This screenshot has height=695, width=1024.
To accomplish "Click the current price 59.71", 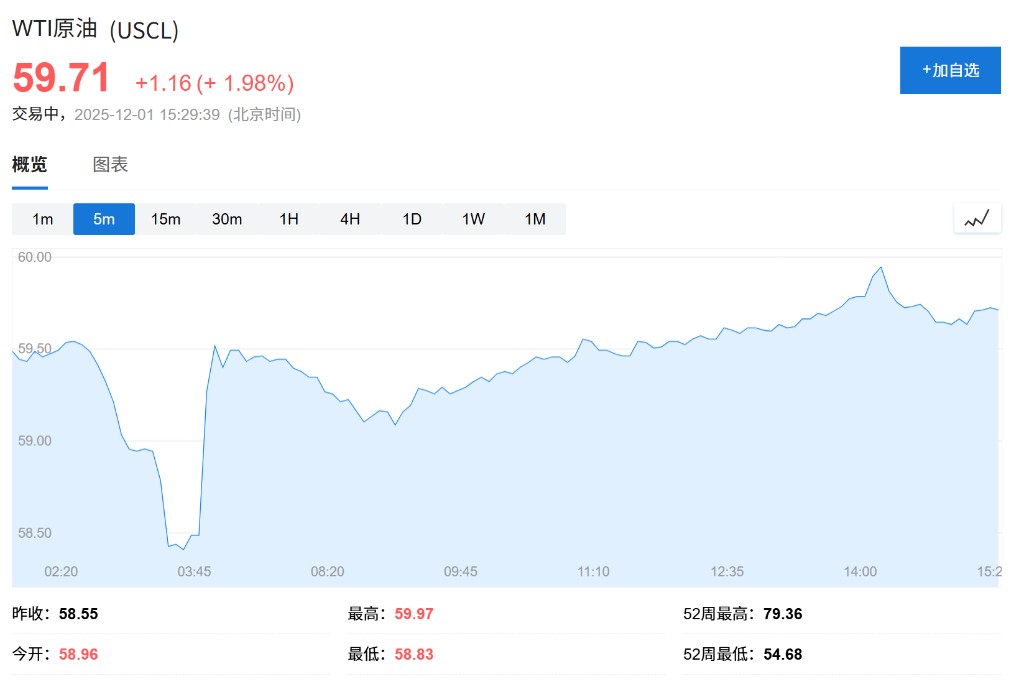I will [x=61, y=79].
